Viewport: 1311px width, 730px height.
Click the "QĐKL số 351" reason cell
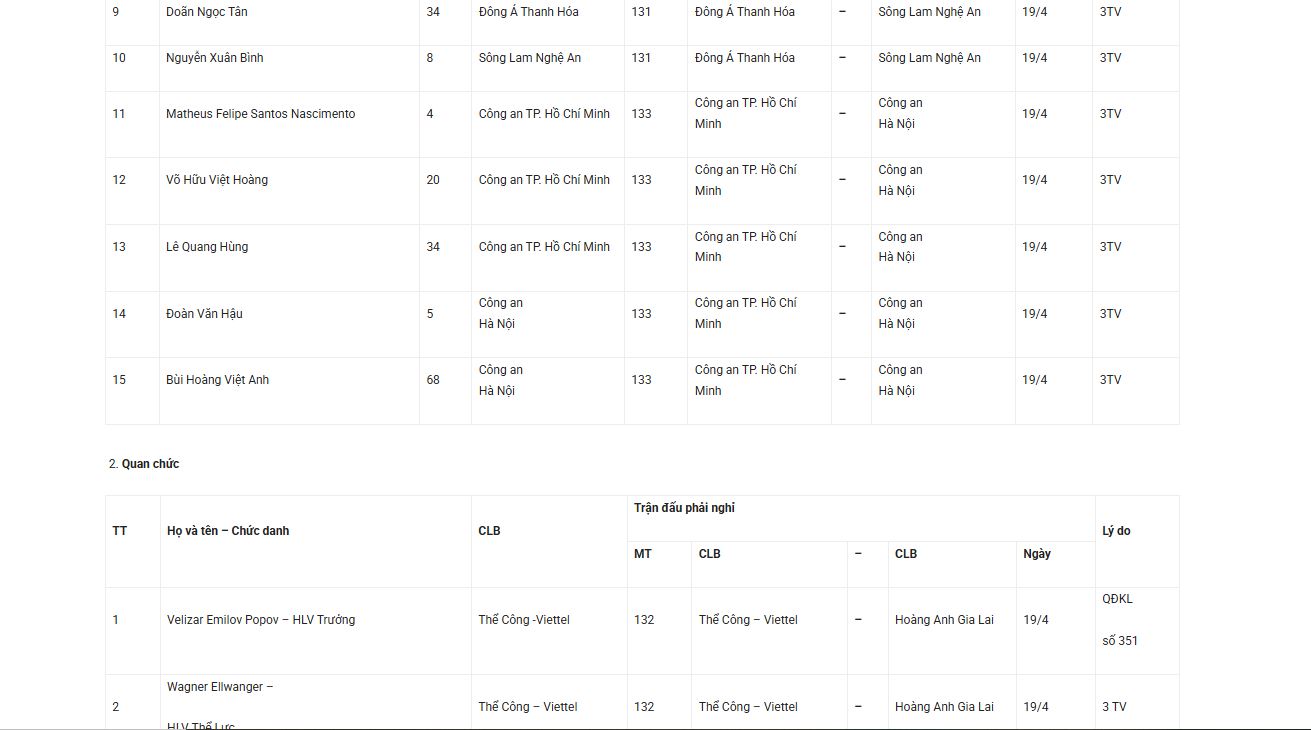point(1119,620)
